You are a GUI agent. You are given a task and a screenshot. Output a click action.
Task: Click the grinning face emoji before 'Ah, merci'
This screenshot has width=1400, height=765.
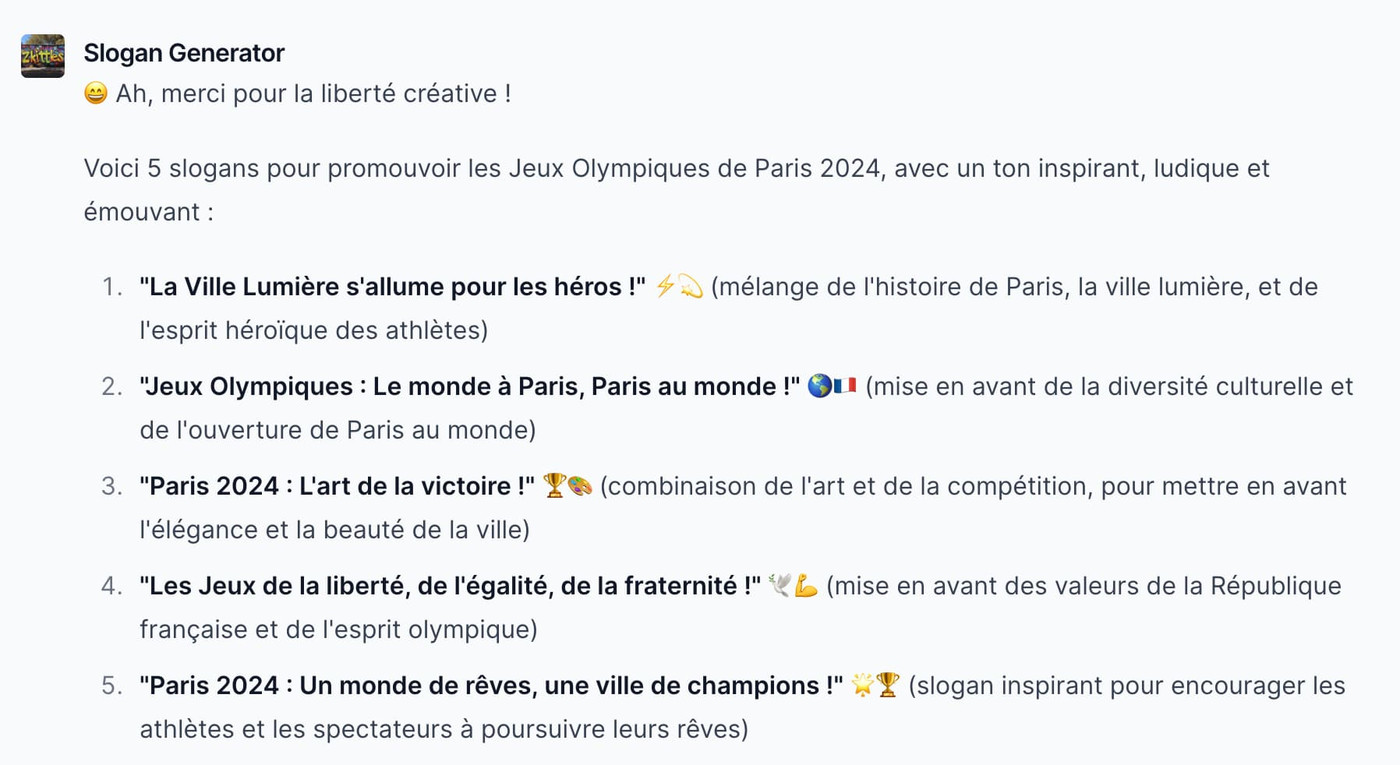point(96,94)
